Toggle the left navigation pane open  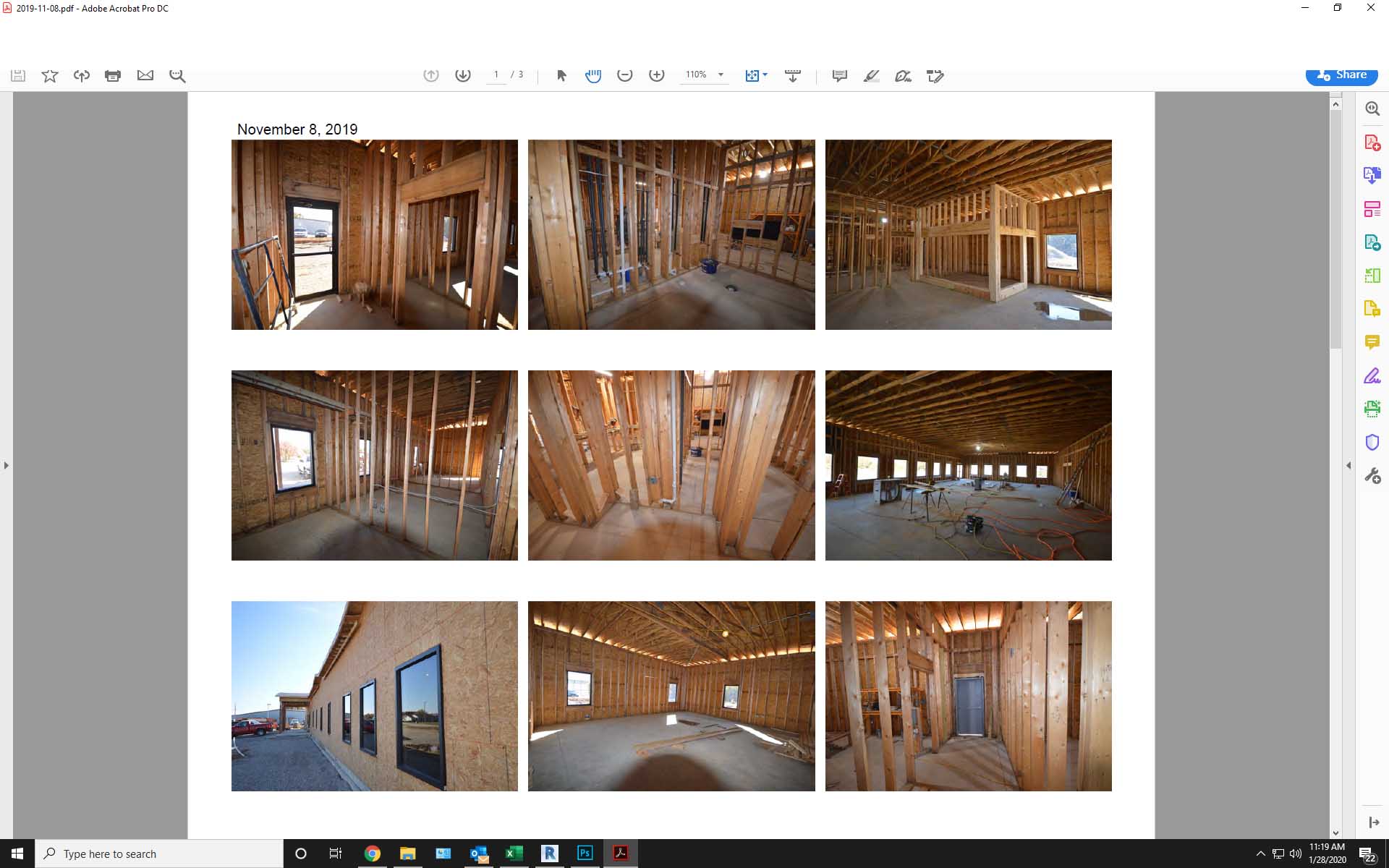(6, 465)
